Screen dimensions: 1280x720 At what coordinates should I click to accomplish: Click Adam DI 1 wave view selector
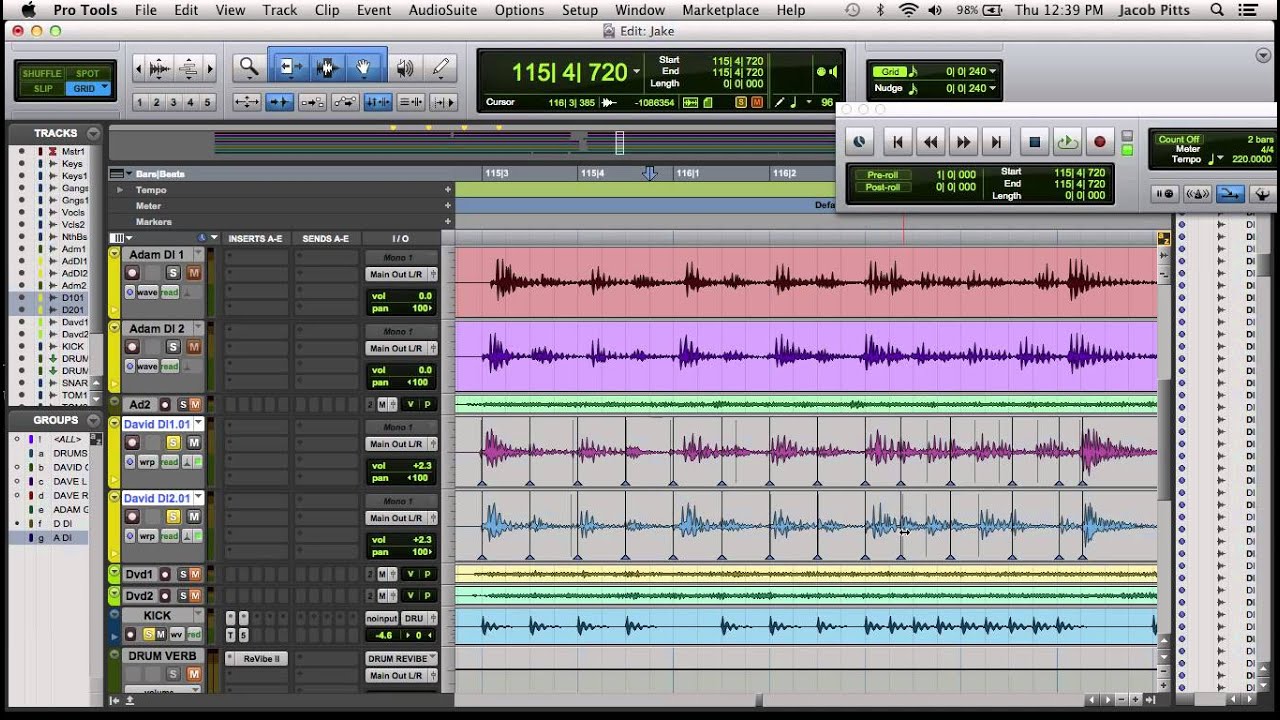pos(147,292)
